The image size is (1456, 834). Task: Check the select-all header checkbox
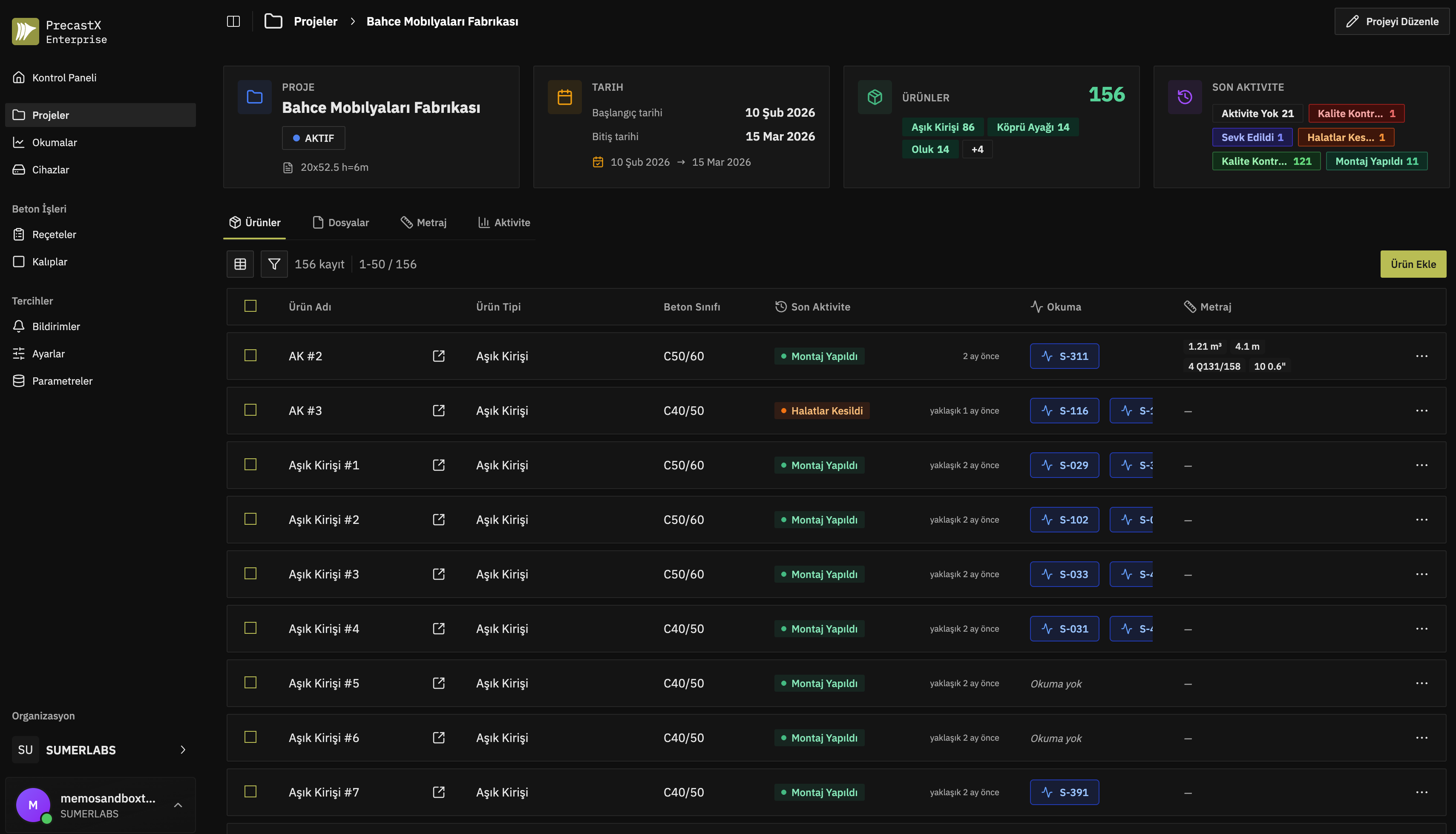250,306
